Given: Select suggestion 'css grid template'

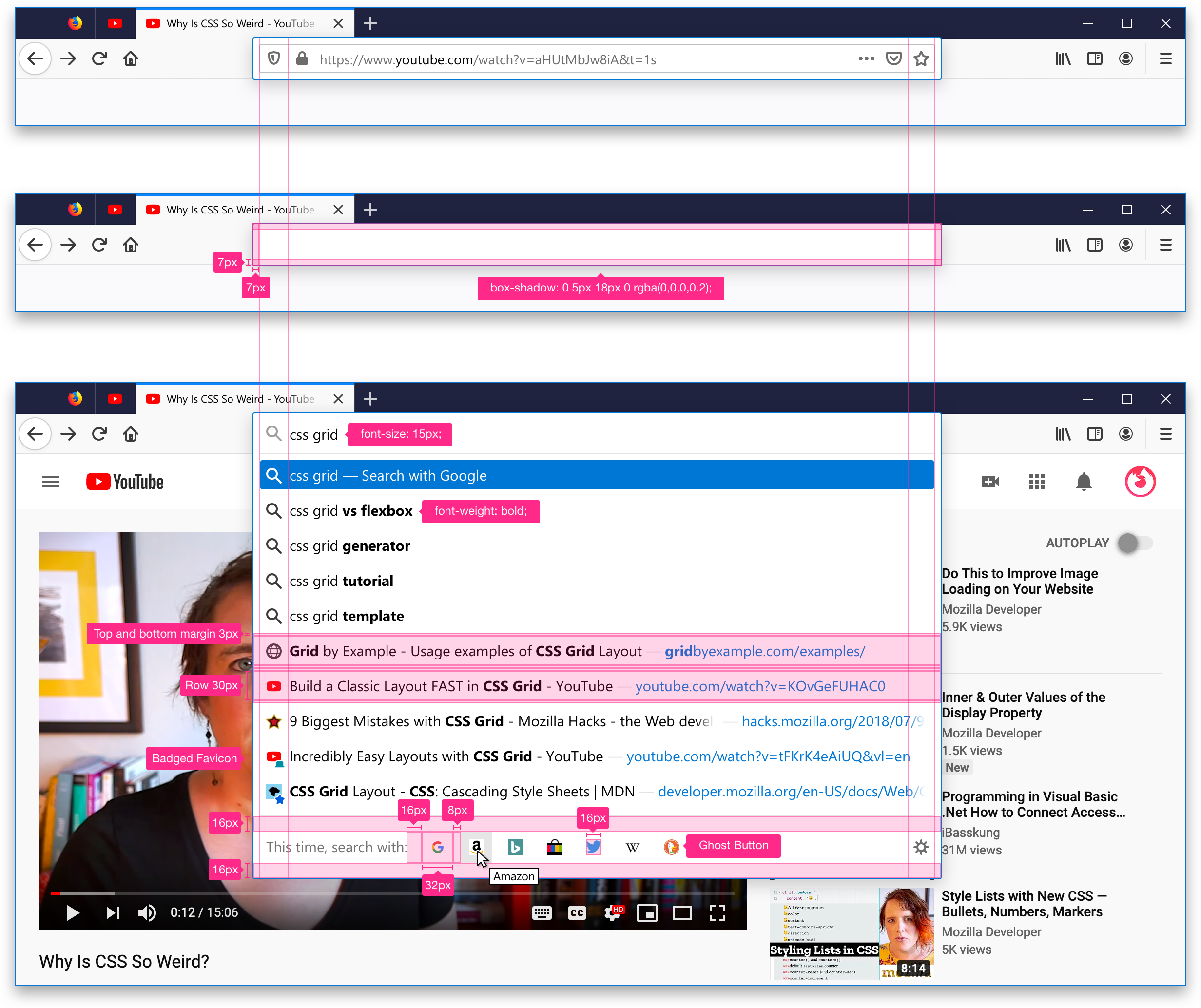Looking at the screenshot, I should [x=597, y=616].
